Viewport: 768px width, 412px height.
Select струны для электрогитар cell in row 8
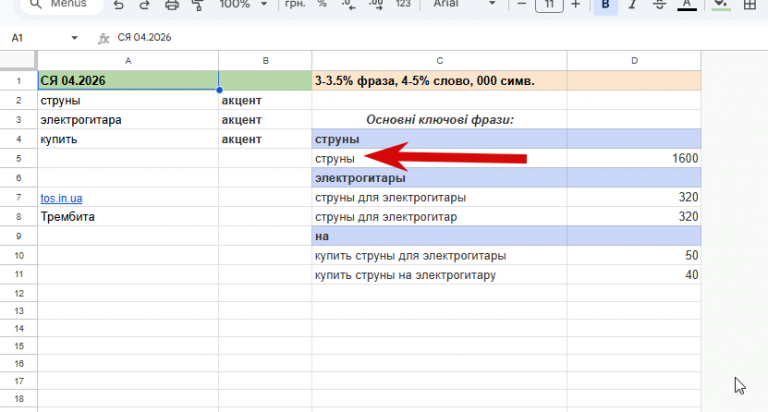(439, 217)
